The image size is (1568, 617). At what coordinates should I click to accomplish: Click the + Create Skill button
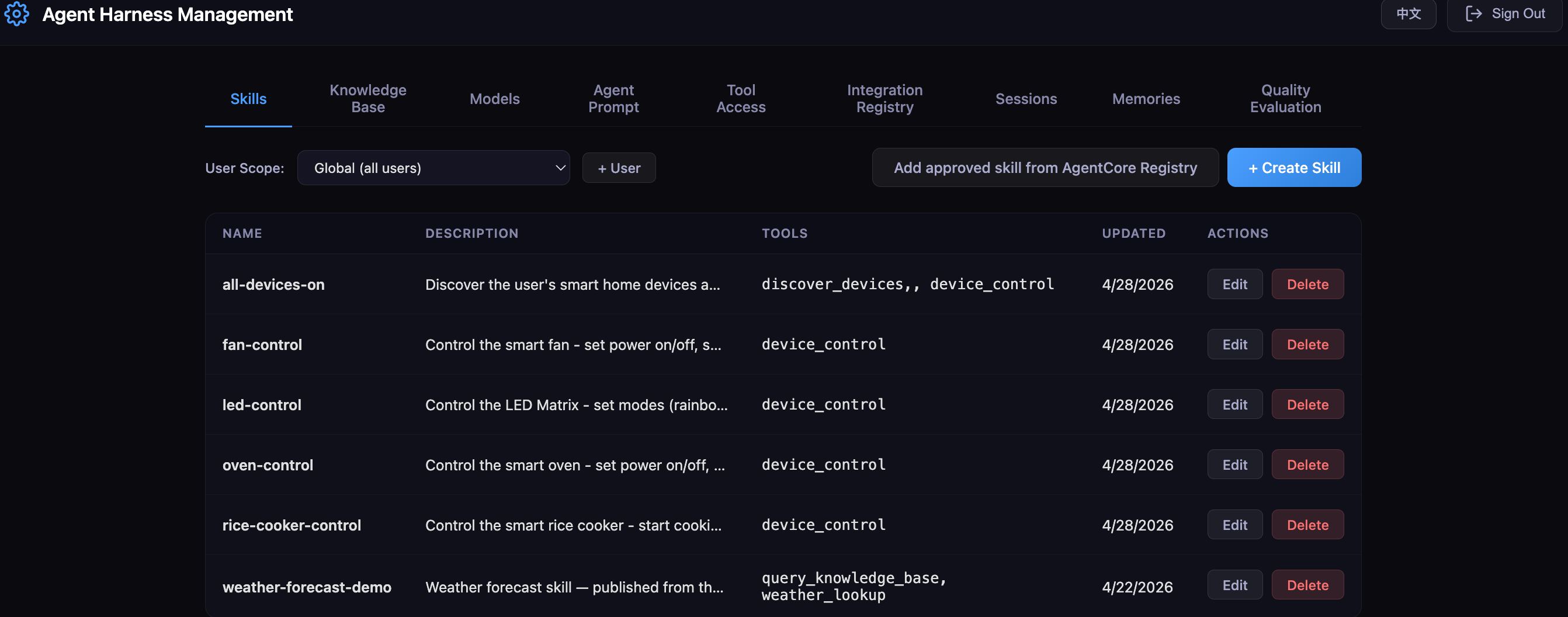(1293, 167)
